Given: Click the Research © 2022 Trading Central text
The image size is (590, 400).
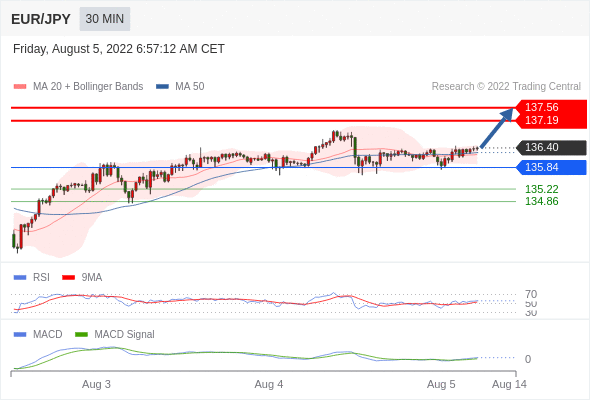Looking at the screenshot, I should tap(506, 87).
